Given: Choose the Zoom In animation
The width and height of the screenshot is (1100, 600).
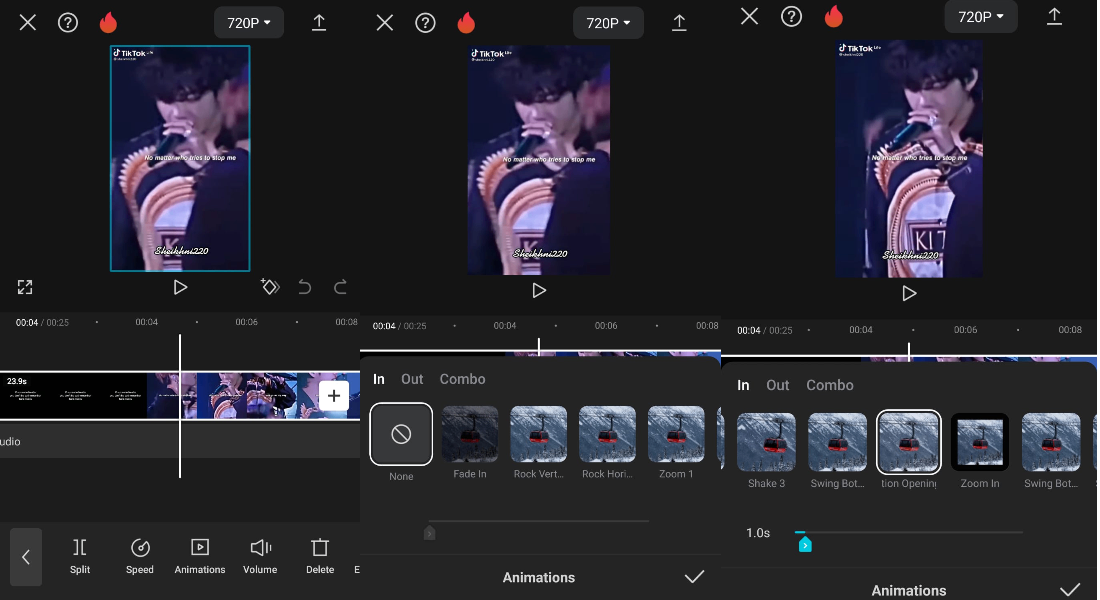Looking at the screenshot, I should (x=980, y=451).
